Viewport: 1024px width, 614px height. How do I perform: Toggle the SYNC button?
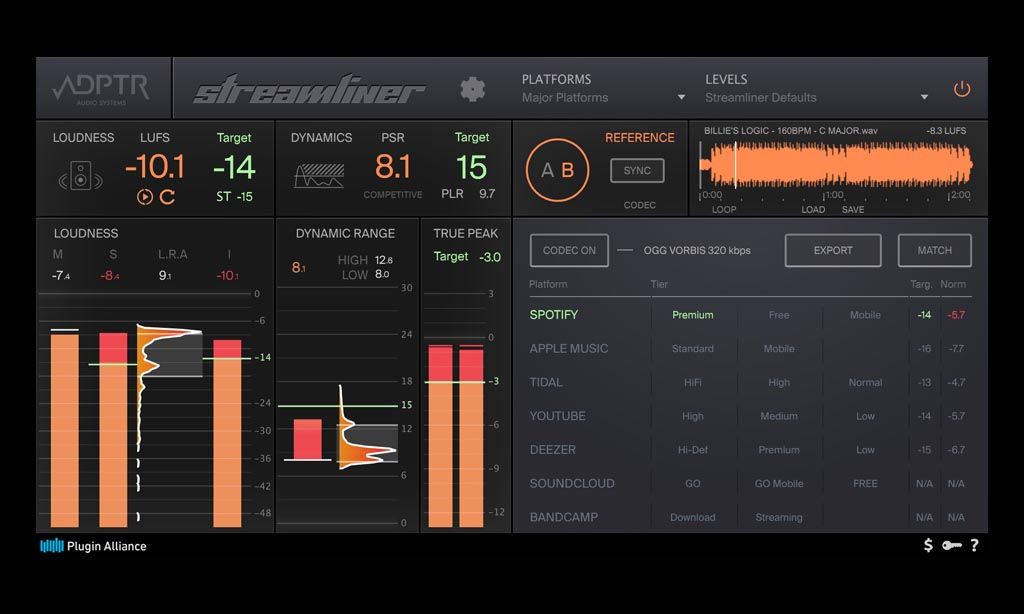tap(637, 170)
